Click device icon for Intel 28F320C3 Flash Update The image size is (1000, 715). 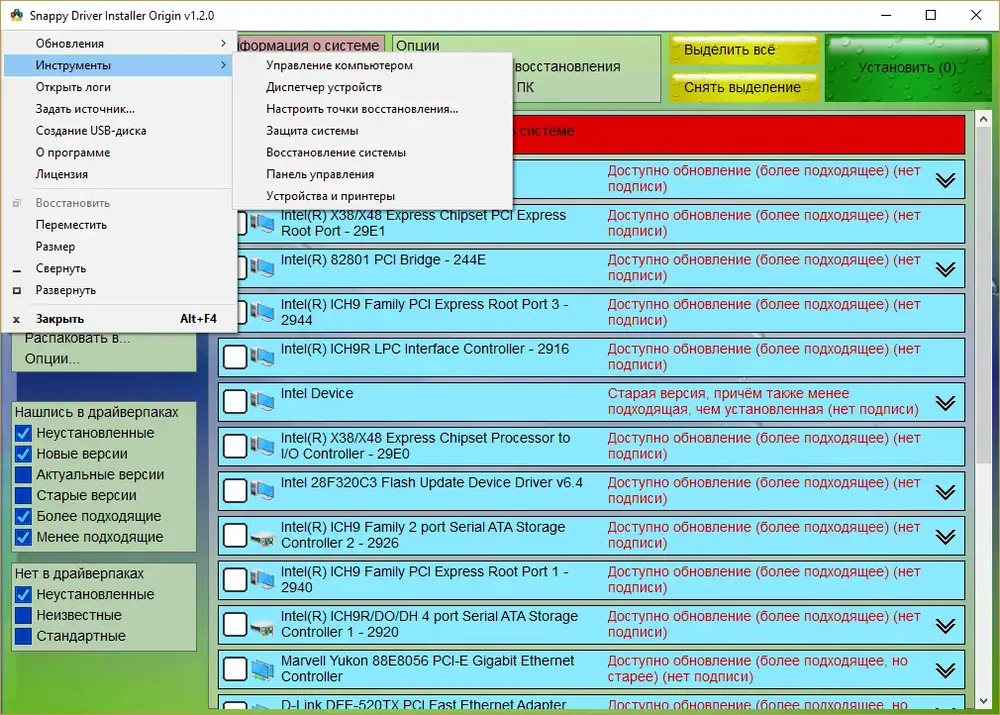pos(262,490)
